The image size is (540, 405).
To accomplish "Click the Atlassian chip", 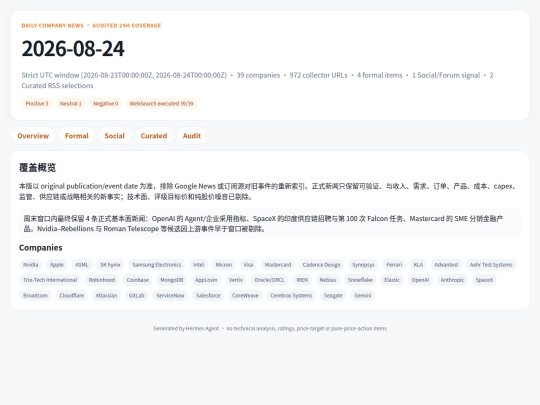I will (x=106, y=295).
